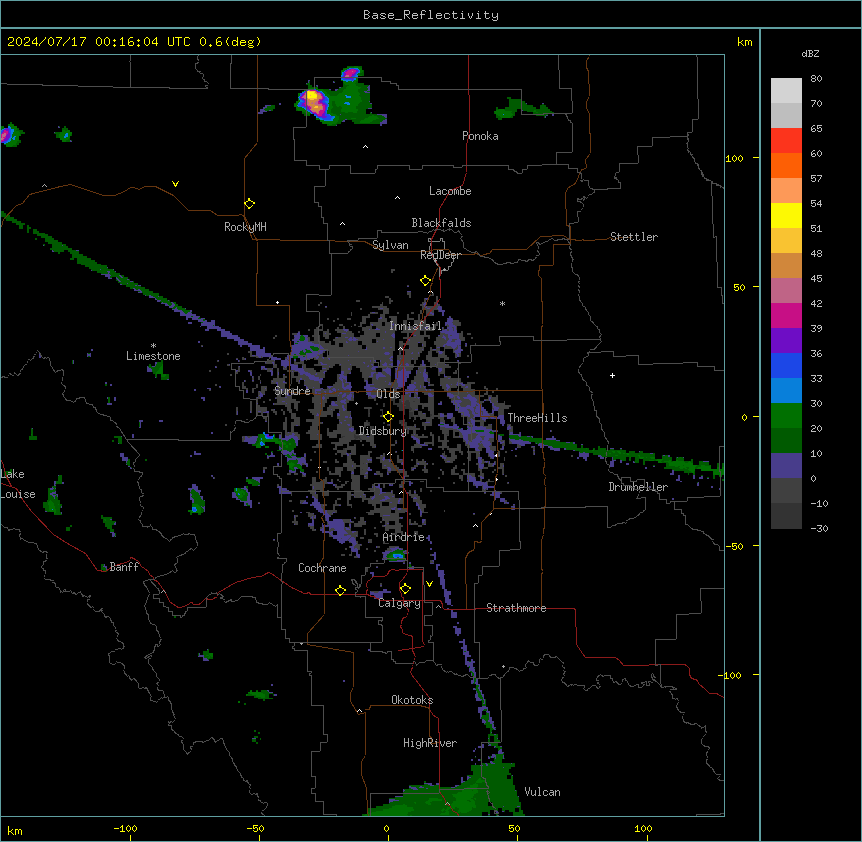
Task: Click the intense yellow-core storm cell near top
Action: [314, 102]
